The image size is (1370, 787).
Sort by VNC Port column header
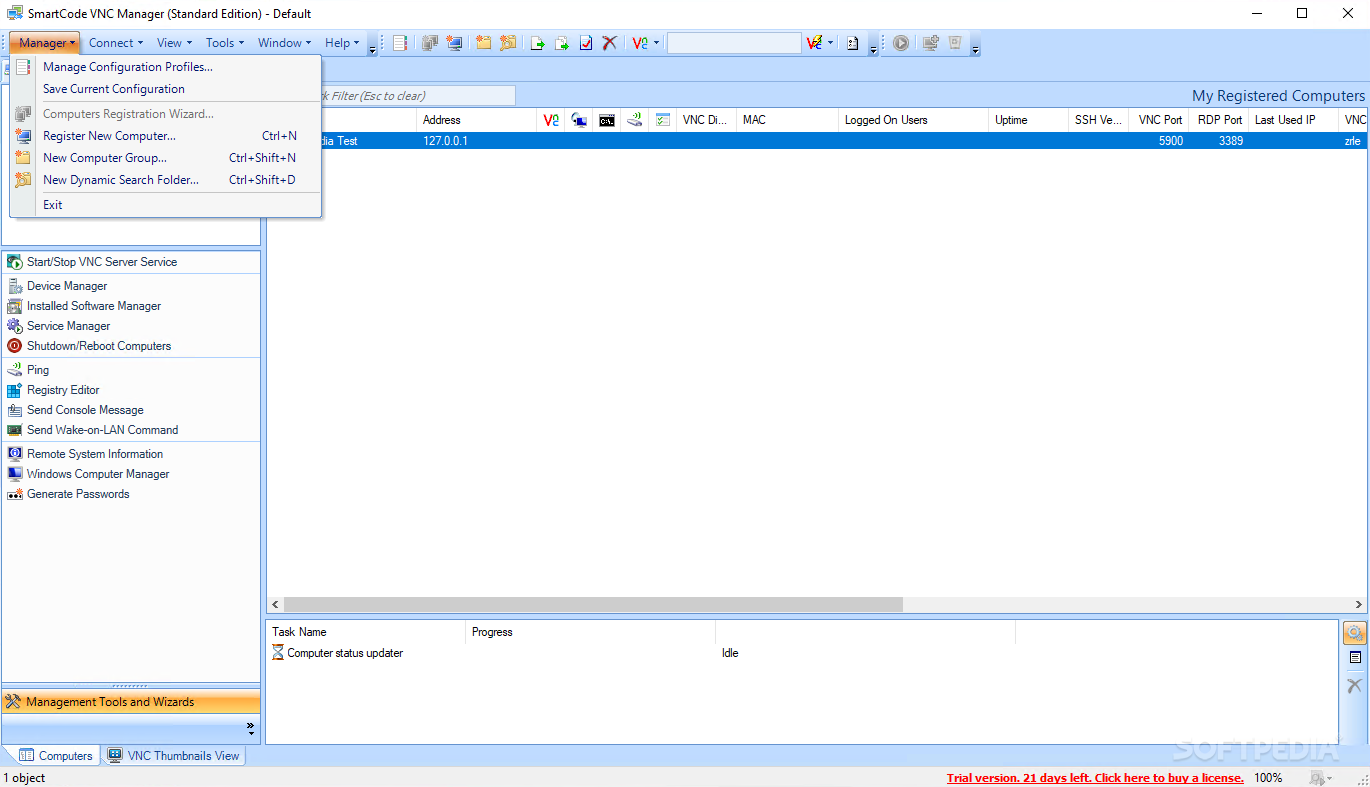[1160, 120]
